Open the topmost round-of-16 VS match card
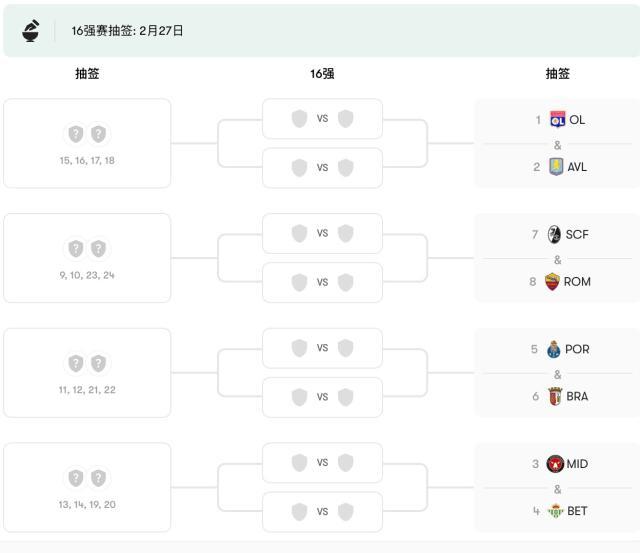Viewport: 640px width, 553px height. (322, 119)
